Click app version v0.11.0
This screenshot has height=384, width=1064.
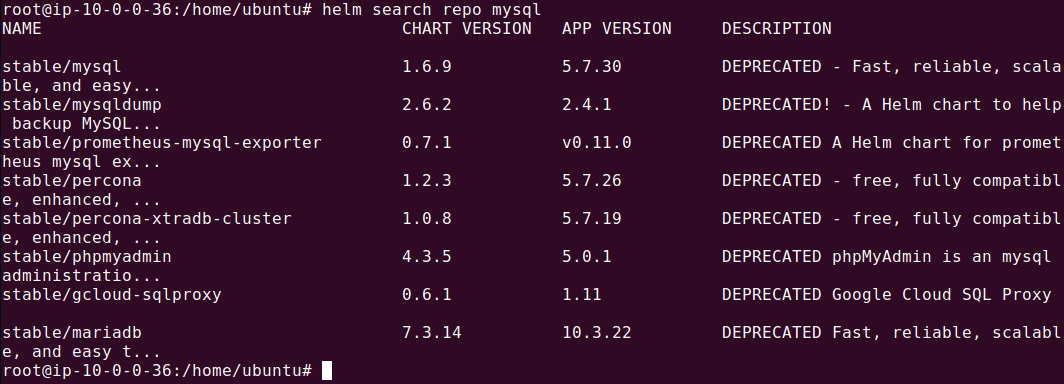[x=596, y=142]
